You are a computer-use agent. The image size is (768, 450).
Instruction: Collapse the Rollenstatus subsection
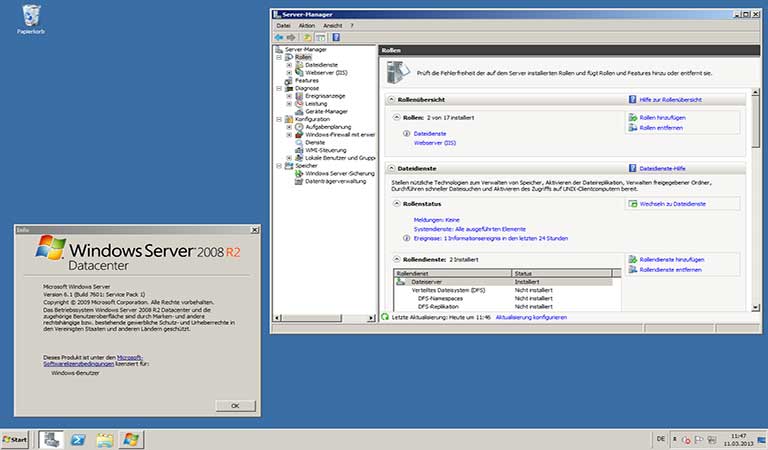(x=397, y=203)
